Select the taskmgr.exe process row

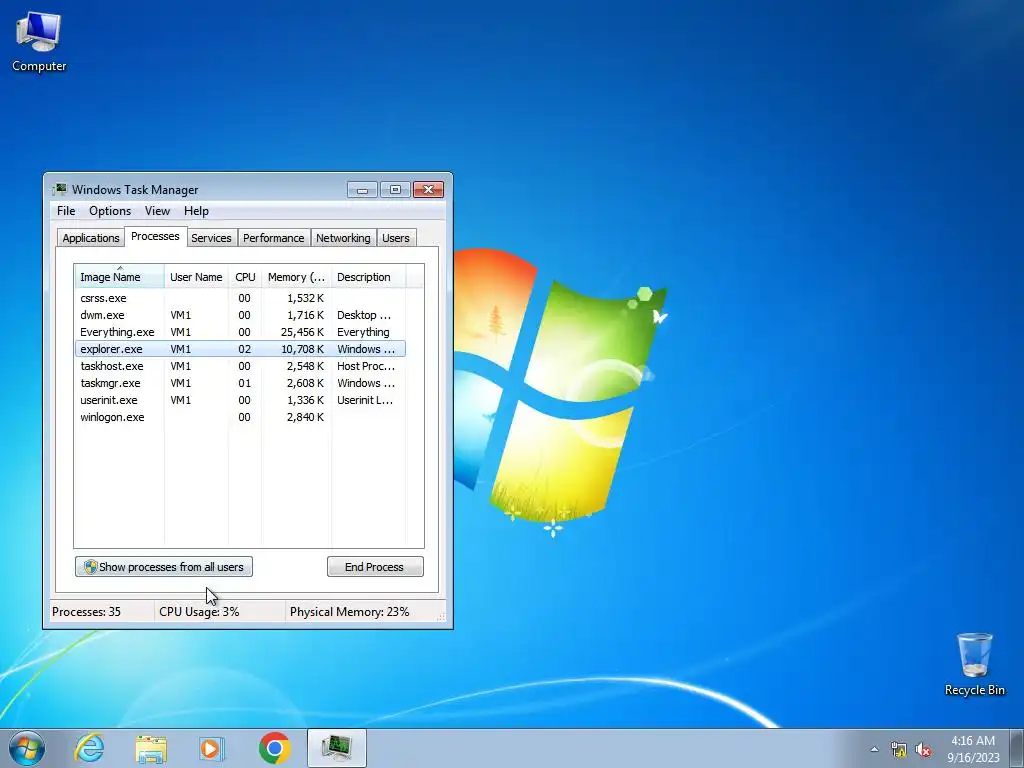tap(240, 383)
